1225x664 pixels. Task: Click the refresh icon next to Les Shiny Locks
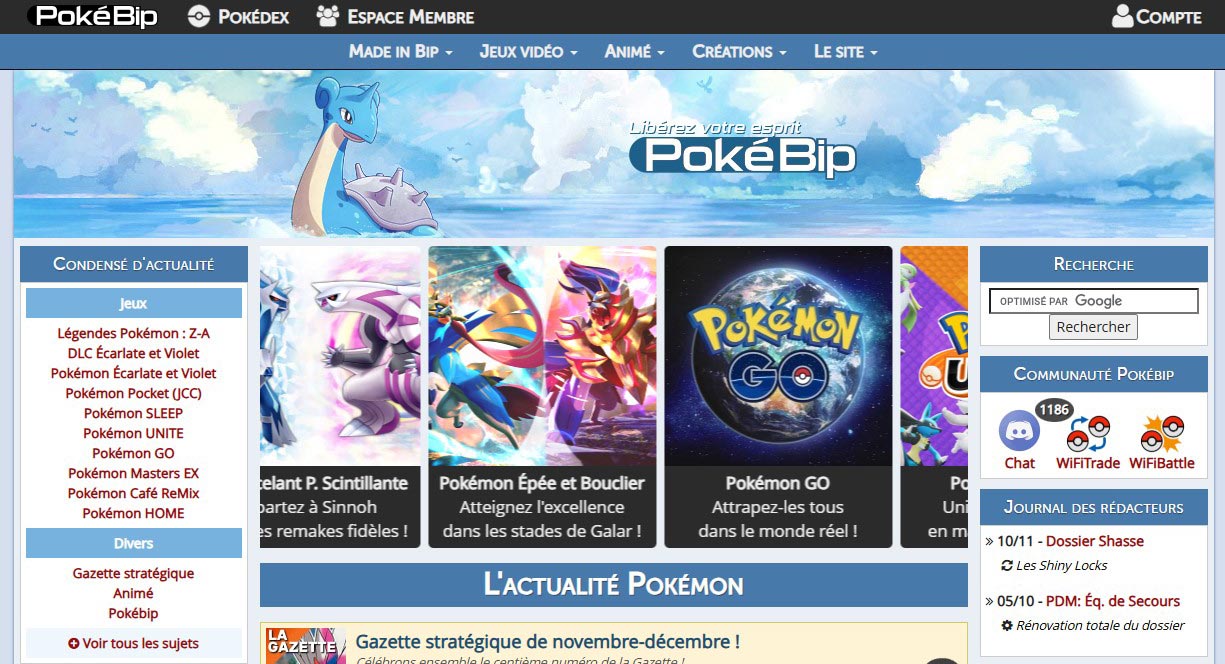pos(1007,566)
